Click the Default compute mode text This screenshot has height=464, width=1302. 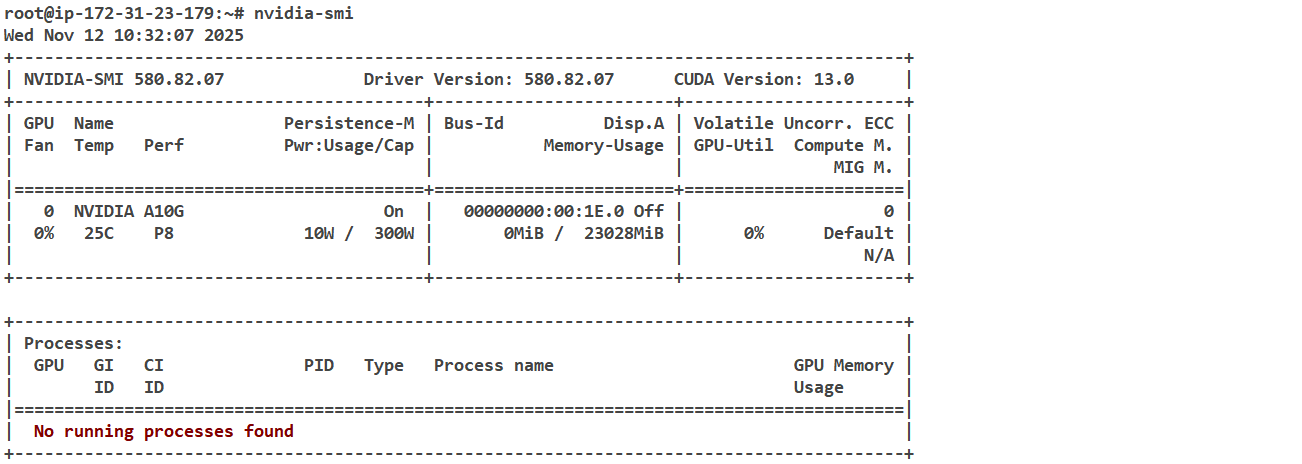click(x=858, y=233)
